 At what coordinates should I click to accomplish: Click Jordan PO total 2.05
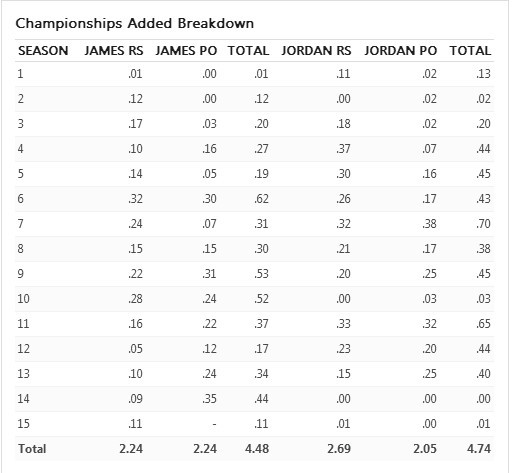click(425, 449)
